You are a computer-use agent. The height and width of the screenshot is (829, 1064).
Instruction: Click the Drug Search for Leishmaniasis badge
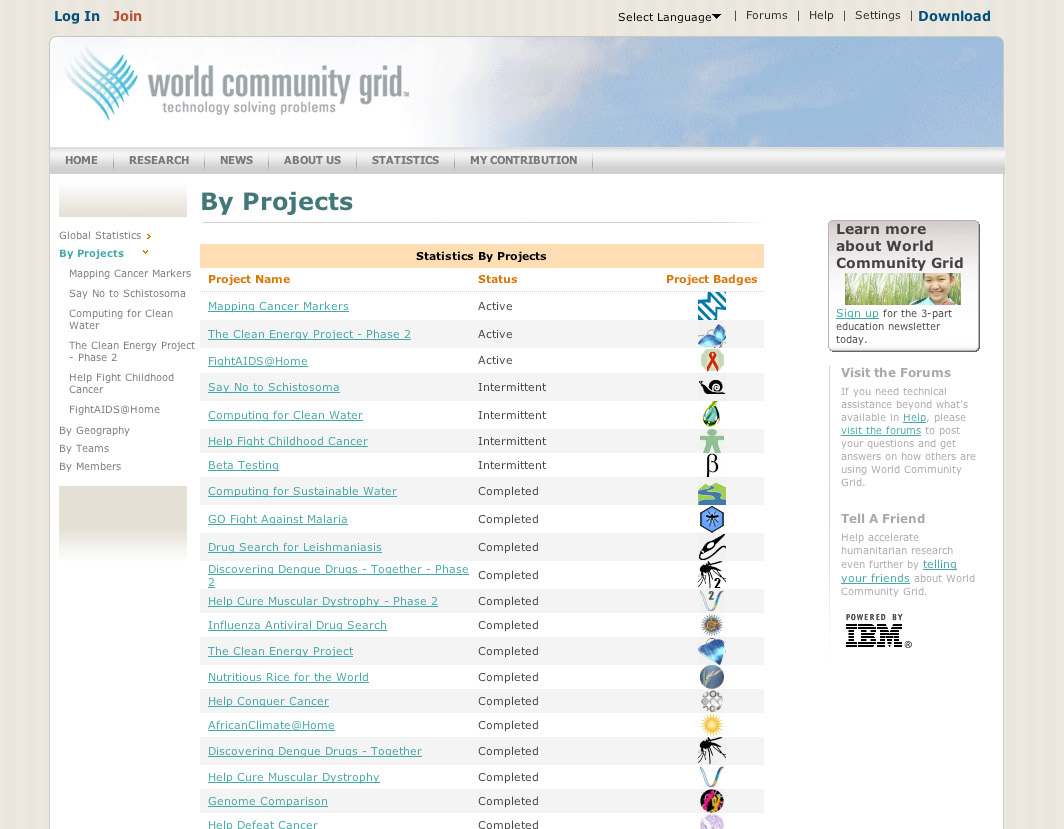(711, 547)
